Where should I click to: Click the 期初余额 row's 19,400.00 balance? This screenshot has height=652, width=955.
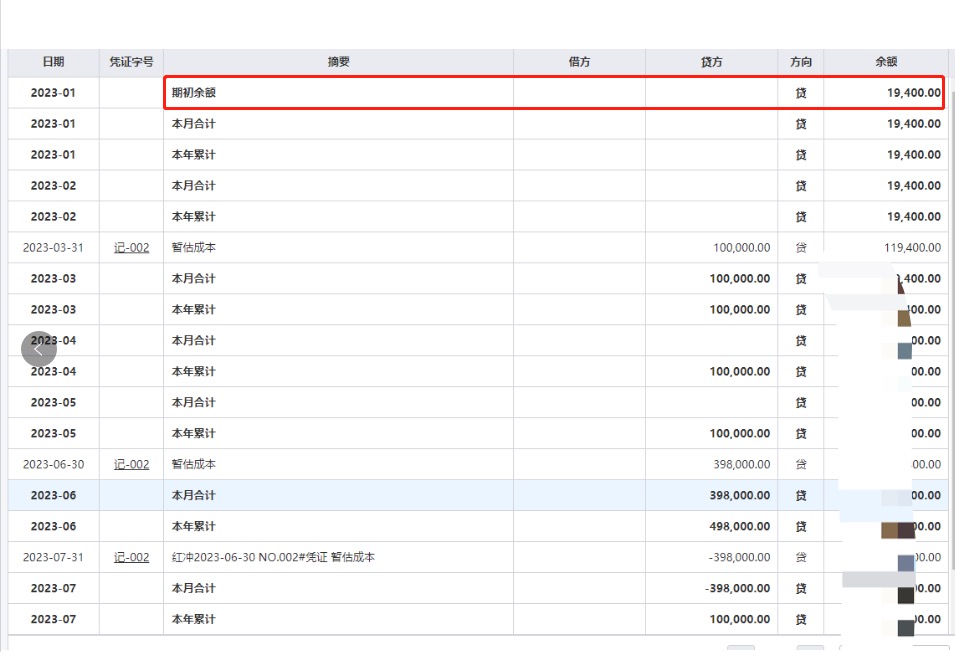pyautogui.click(x=885, y=93)
